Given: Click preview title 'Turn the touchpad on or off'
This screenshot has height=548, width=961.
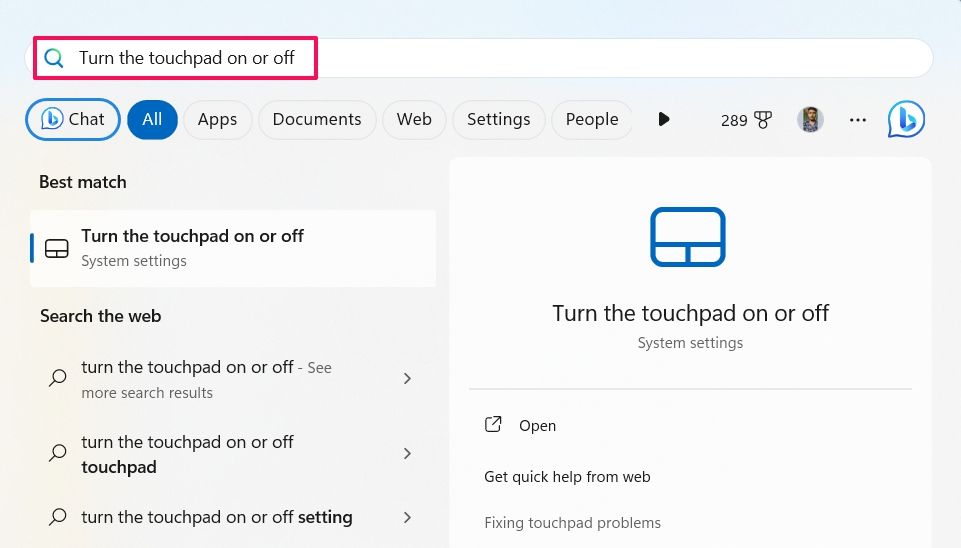Looking at the screenshot, I should (690, 313).
